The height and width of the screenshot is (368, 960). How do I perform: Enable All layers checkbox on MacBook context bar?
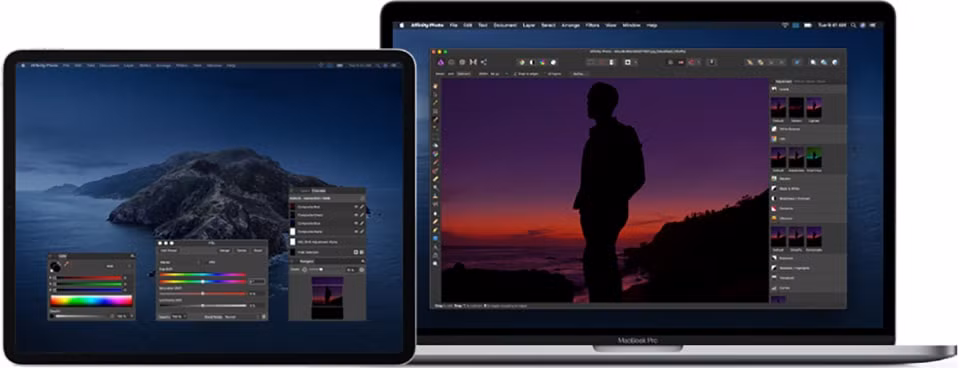pyautogui.click(x=546, y=73)
